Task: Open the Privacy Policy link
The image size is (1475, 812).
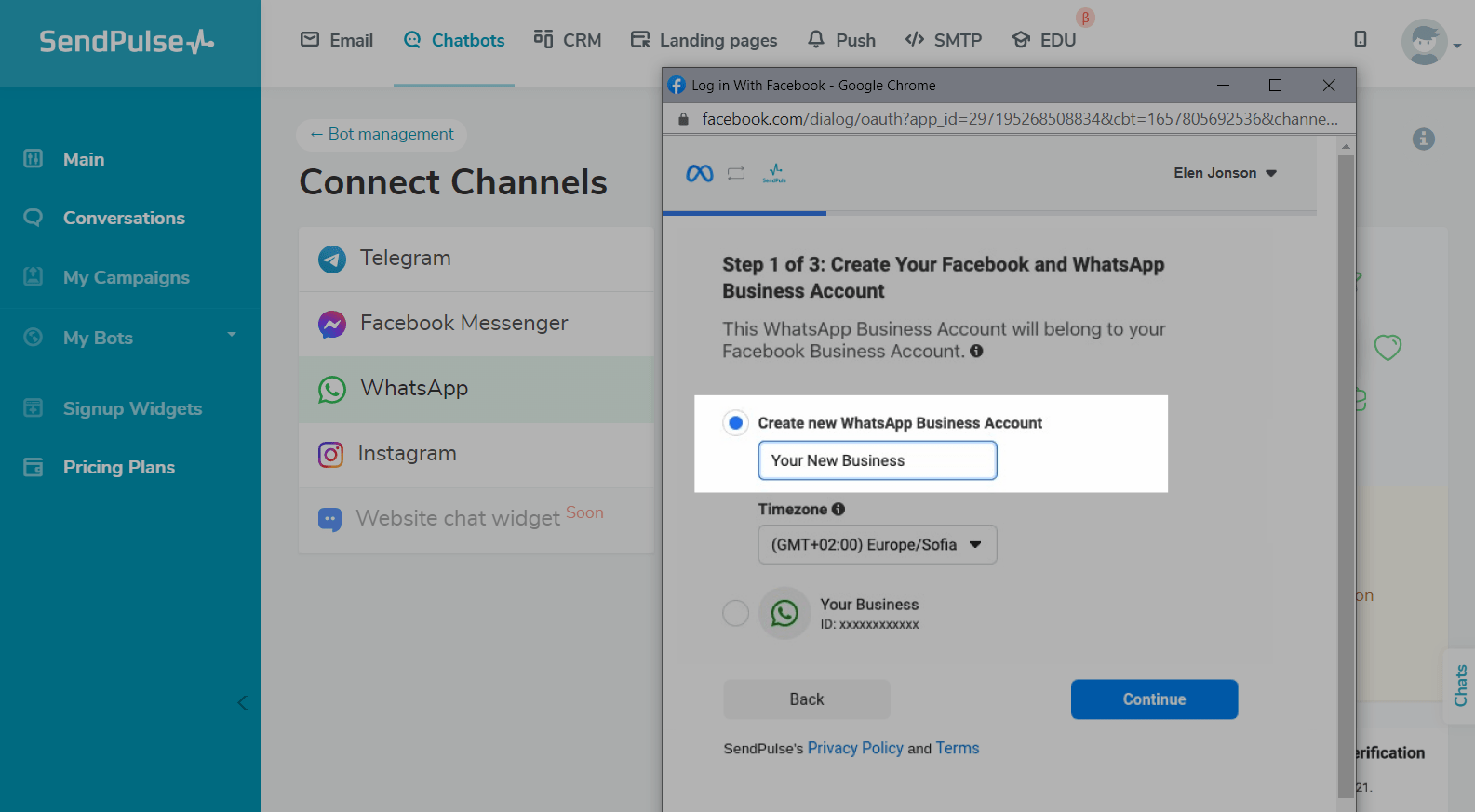Action: [x=855, y=748]
